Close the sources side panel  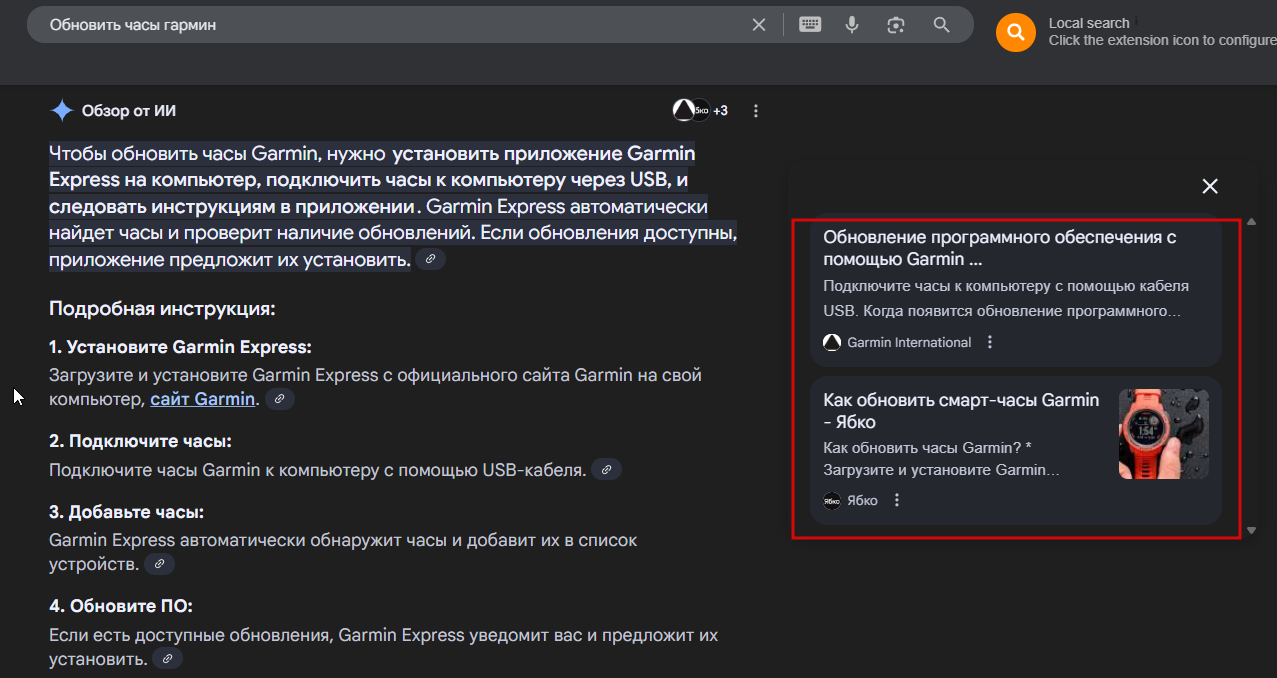coord(1210,186)
